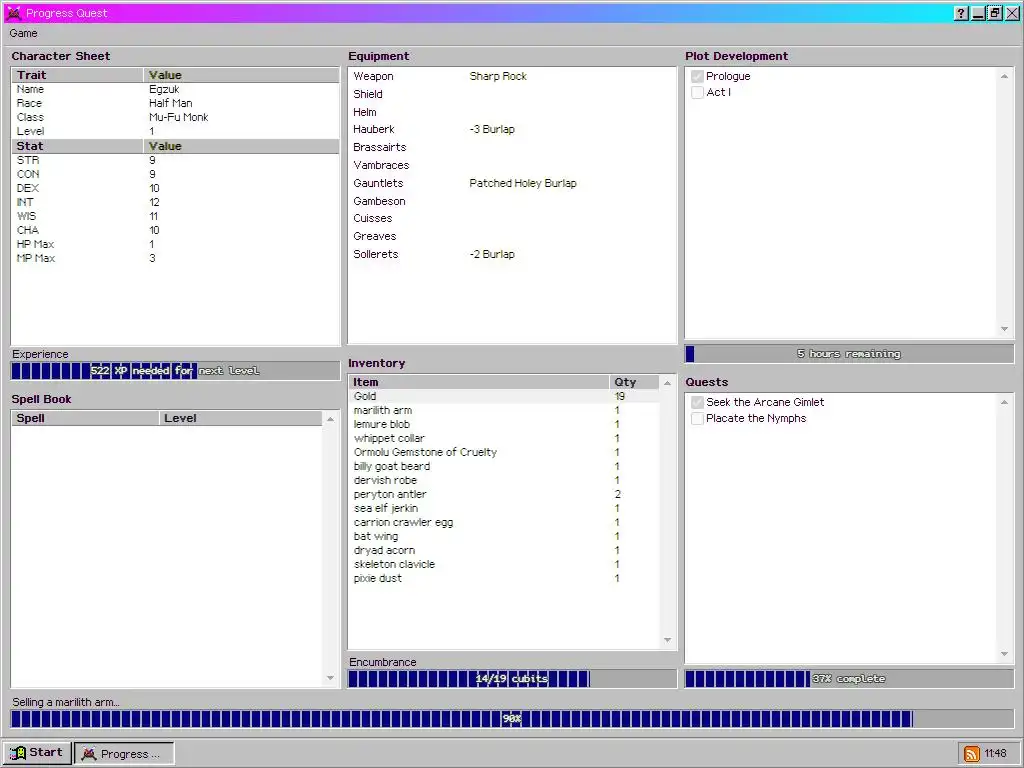Image resolution: width=1024 pixels, height=768 pixels.
Task: Click the Inventory scroll up arrow
Action: 667,383
